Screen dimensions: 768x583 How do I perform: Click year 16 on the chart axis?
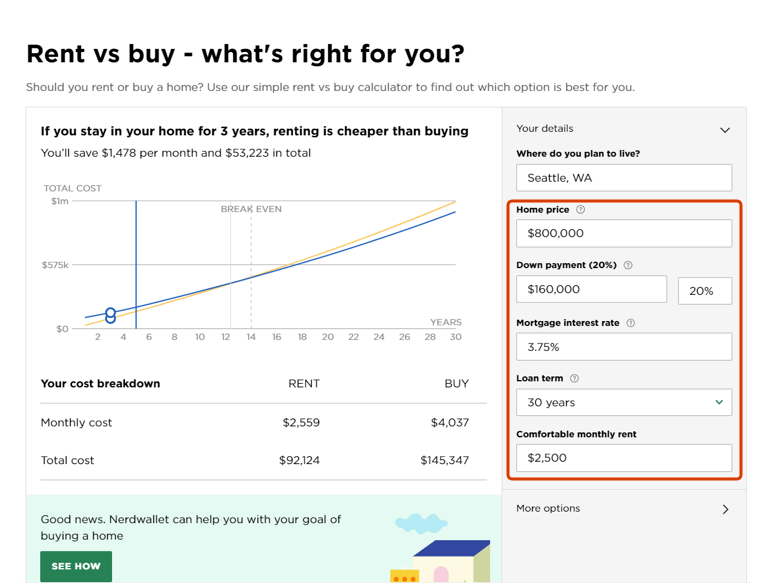[277, 337]
